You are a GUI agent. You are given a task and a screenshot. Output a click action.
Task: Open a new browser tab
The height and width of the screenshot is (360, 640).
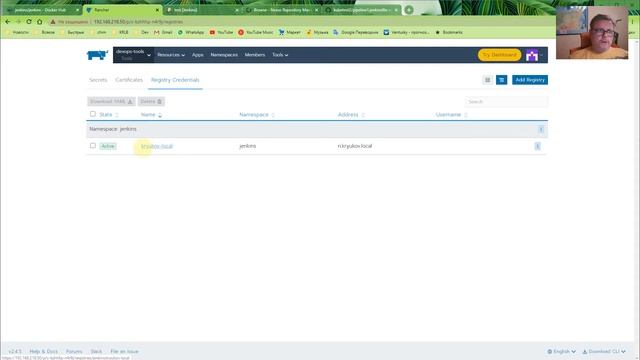click(x=409, y=10)
